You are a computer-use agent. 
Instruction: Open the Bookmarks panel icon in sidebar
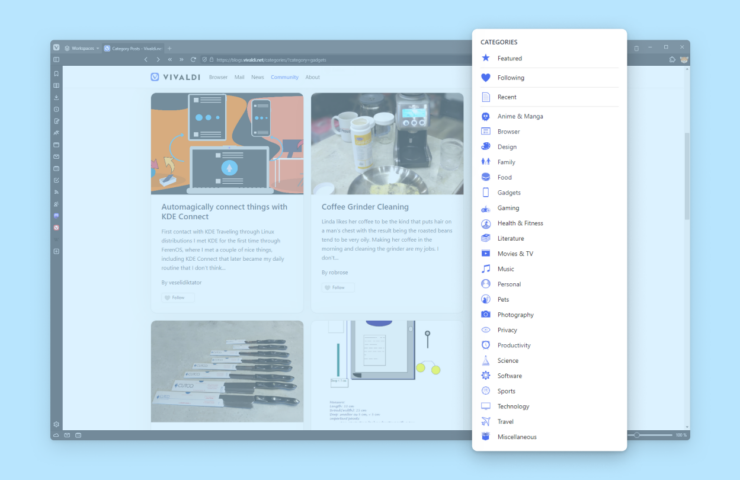click(x=56, y=74)
